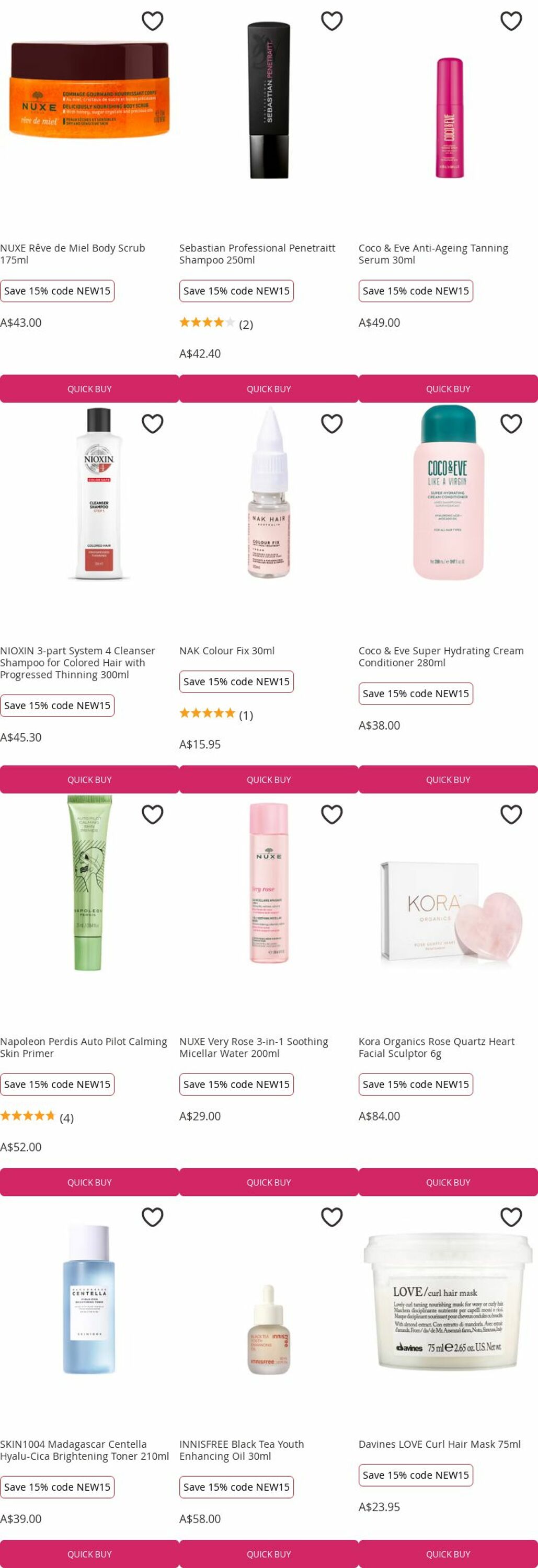538x1568 pixels.
Task: Favorite the SKIN1004 Centella Toner
Action: point(152,1216)
